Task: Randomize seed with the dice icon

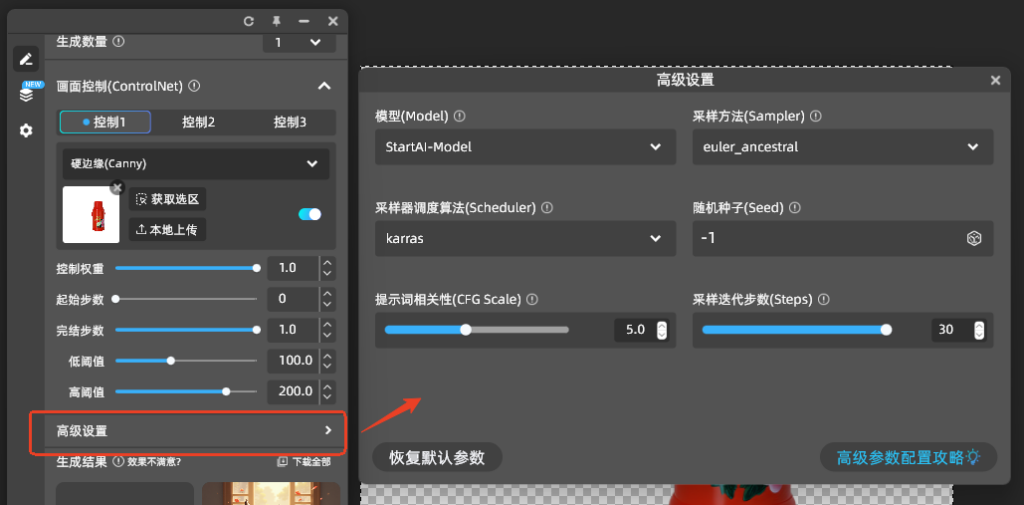Action: [x=974, y=238]
